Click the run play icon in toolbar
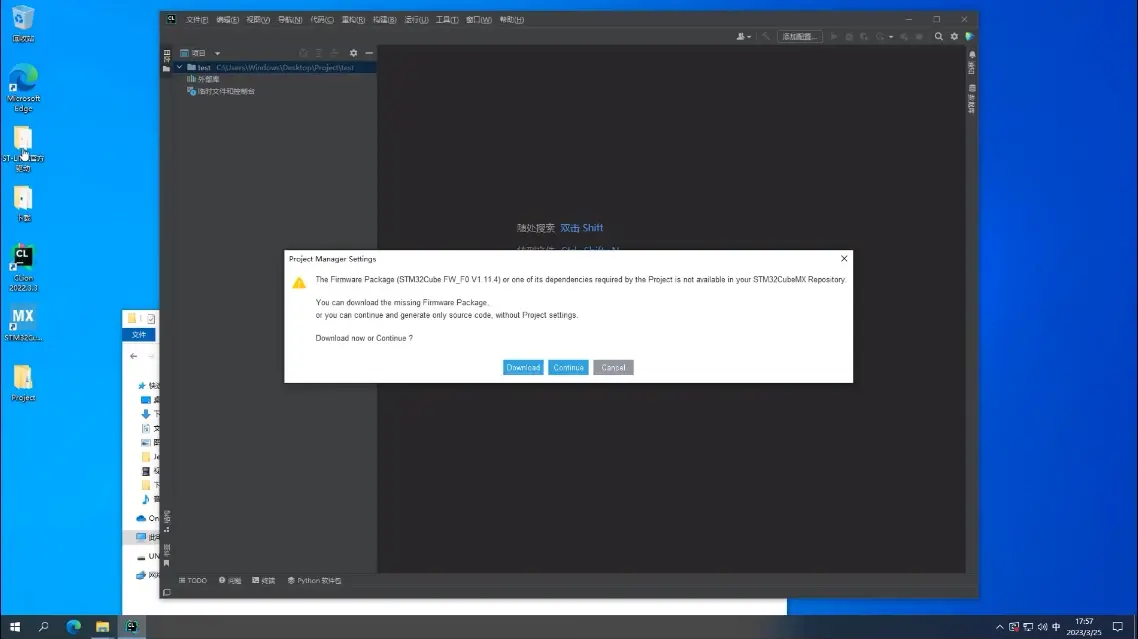Viewport: 1138px width, 639px height. pos(834,36)
